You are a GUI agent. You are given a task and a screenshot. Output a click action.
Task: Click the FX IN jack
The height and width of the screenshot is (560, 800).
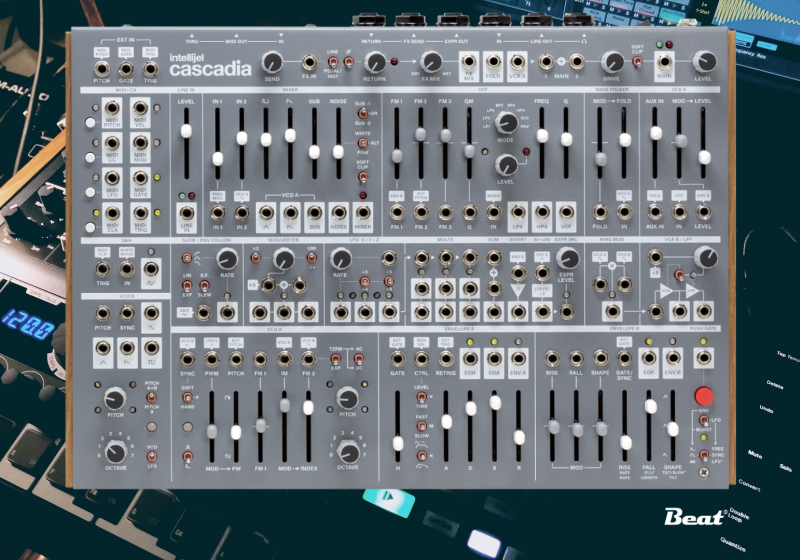click(309, 63)
